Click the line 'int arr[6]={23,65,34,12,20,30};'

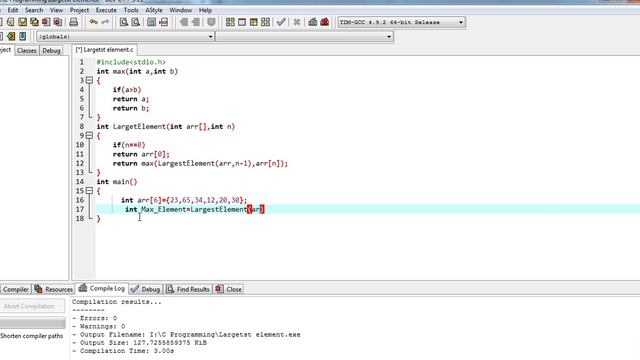[x=184, y=200]
